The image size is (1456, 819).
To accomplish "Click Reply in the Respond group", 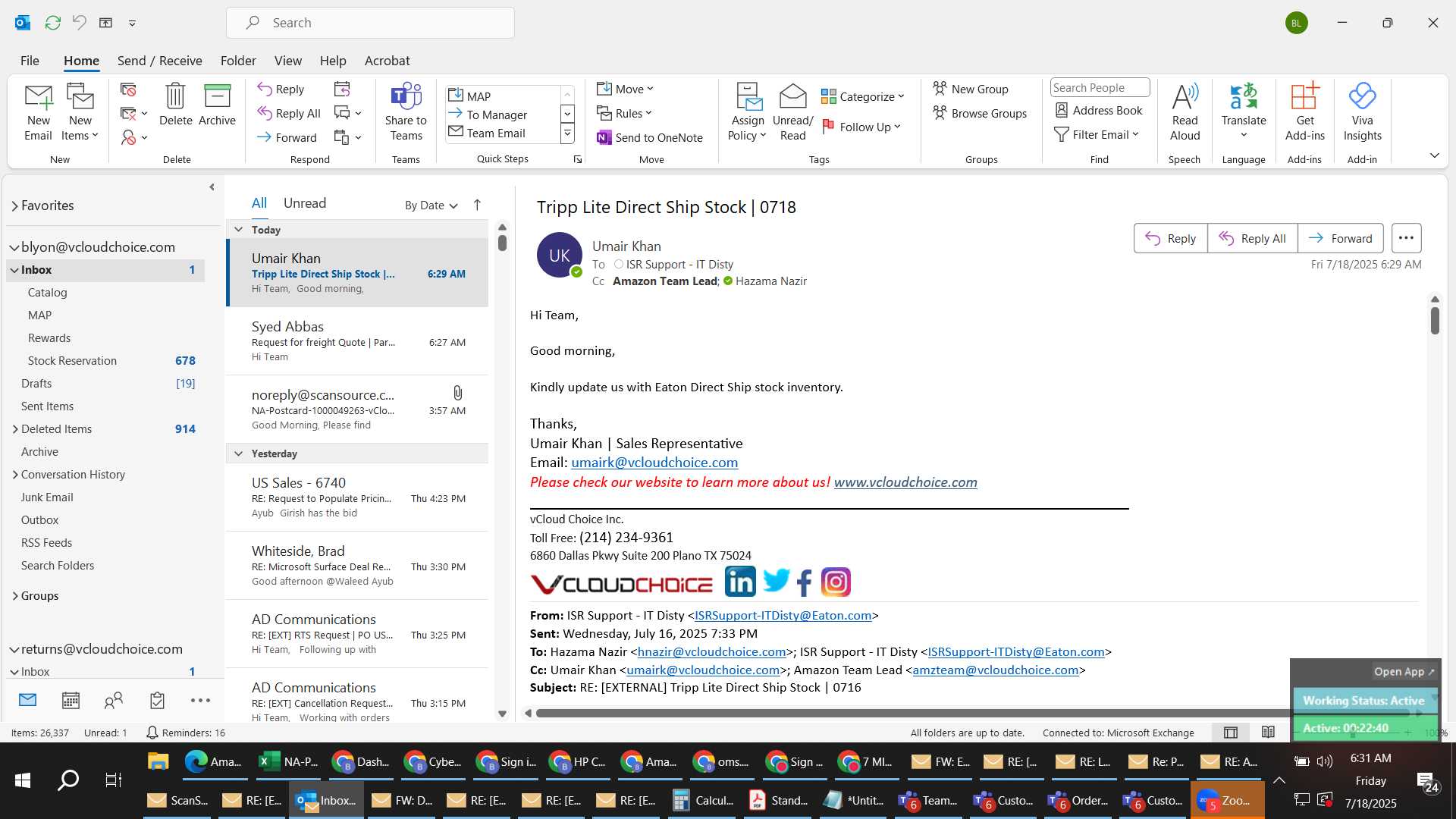I will (x=281, y=89).
